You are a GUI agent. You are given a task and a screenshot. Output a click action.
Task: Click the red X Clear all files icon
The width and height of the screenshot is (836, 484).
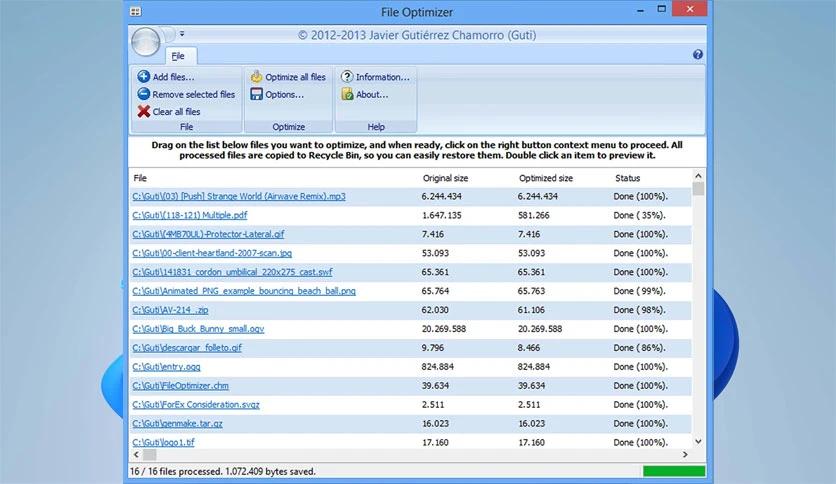pyautogui.click(x=143, y=111)
